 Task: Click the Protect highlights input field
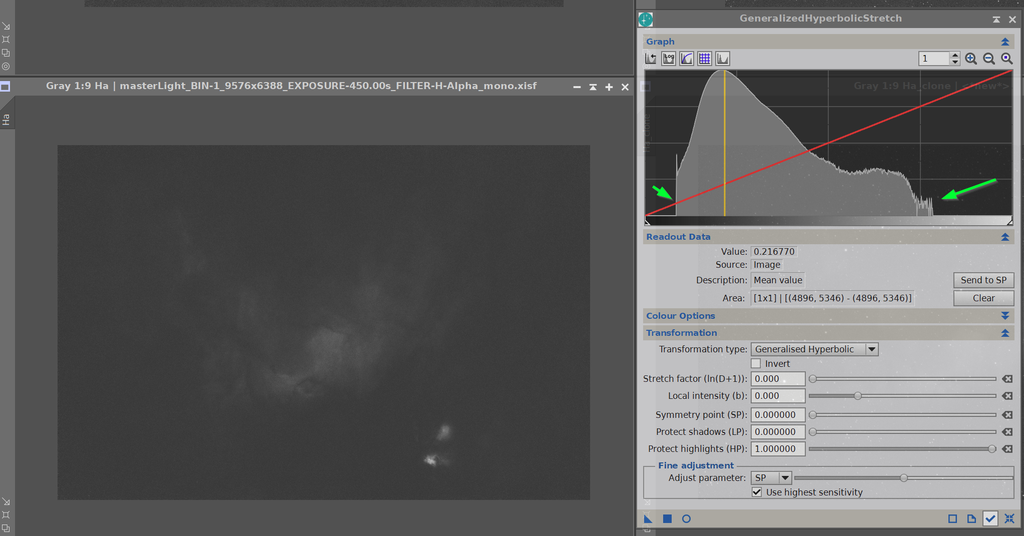[778, 449]
